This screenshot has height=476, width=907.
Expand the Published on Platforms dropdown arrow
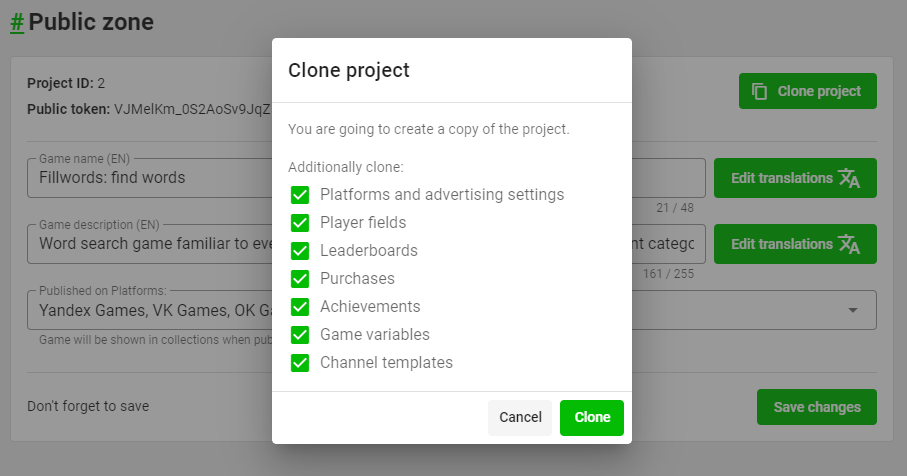point(853,310)
